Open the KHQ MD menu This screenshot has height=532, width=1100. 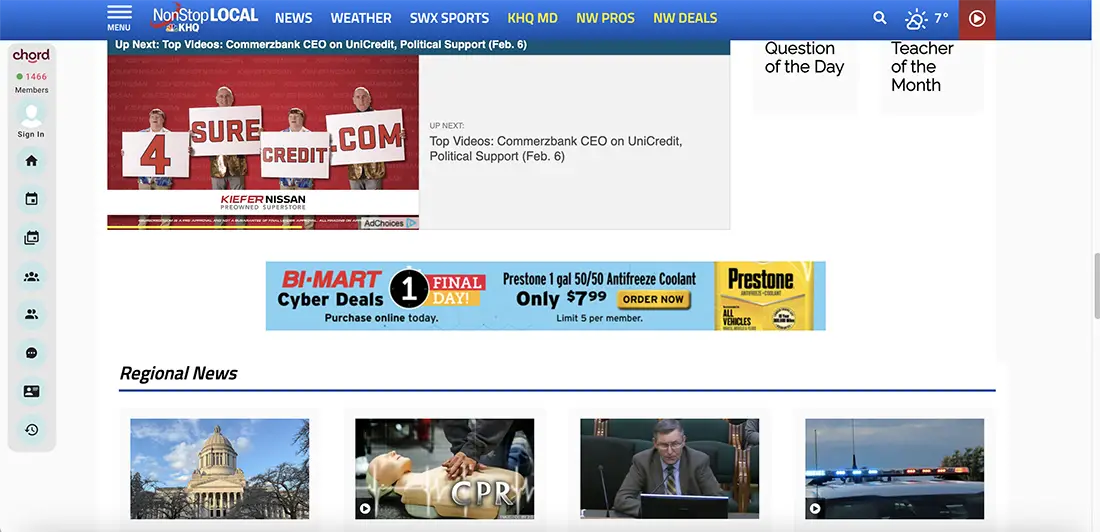click(x=532, y=18)
